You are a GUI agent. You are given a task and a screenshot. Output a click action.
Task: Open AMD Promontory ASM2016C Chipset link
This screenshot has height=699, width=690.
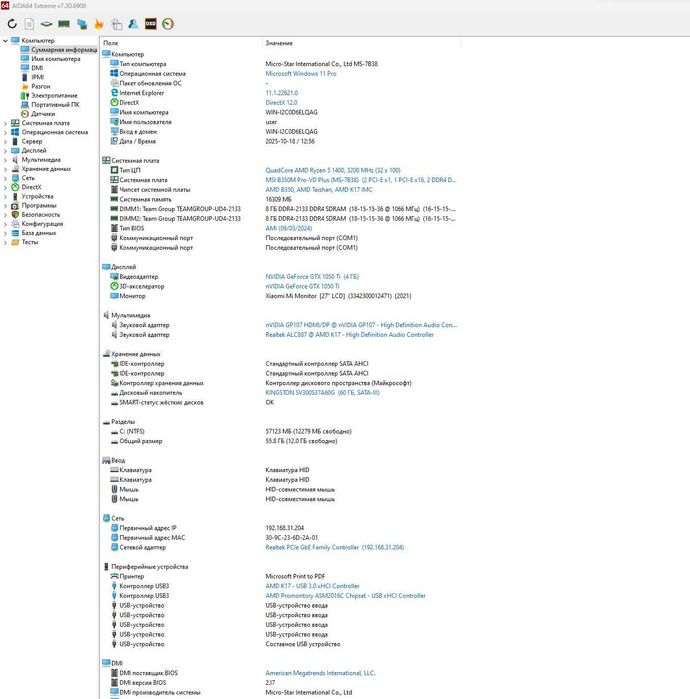[345, 596]
